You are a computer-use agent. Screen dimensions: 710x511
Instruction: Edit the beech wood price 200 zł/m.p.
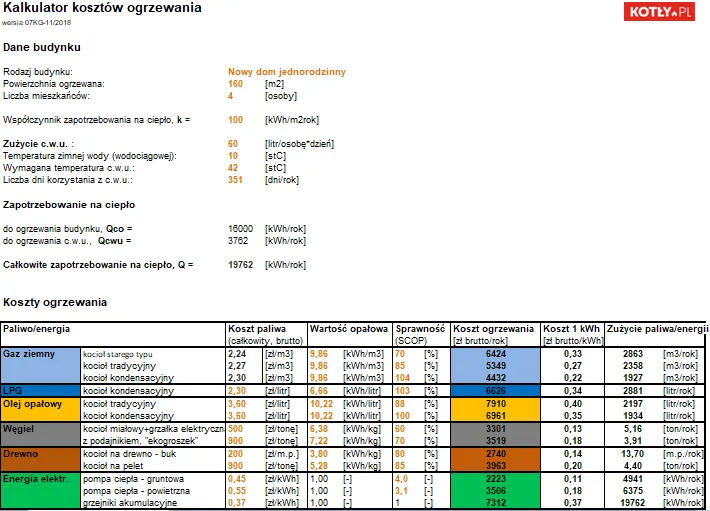point(235,454)
